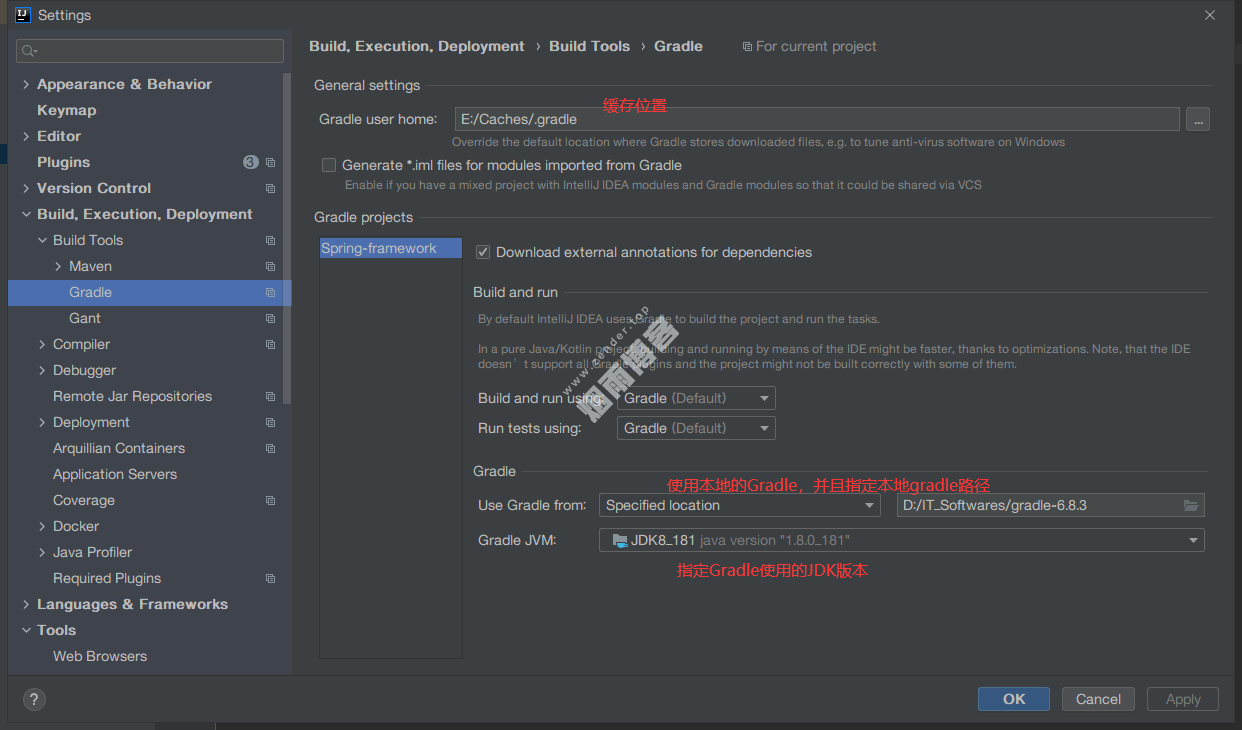This screenshot has width=1242, height=730.
Task: Open the Run tests using dropdown
Action: click(696, 428)
